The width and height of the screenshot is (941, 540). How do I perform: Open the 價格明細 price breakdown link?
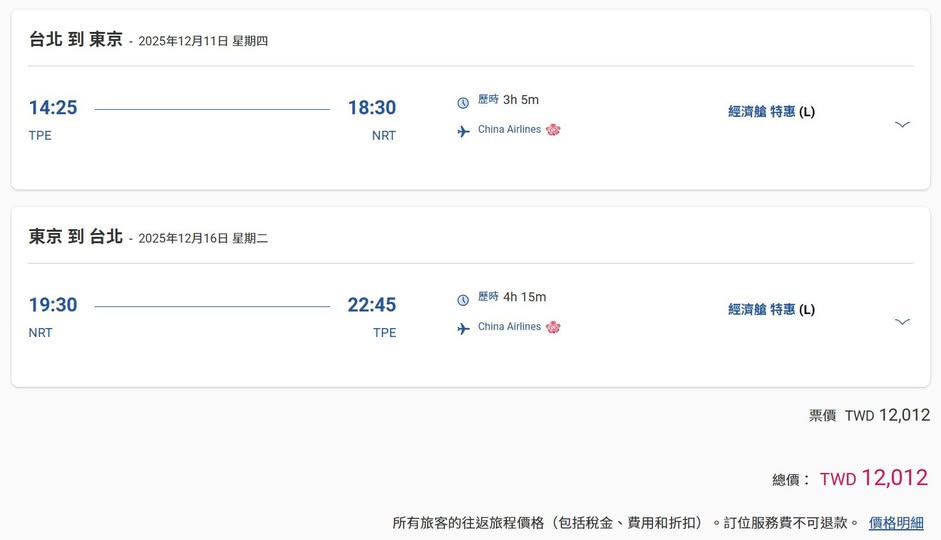(896, 523)
